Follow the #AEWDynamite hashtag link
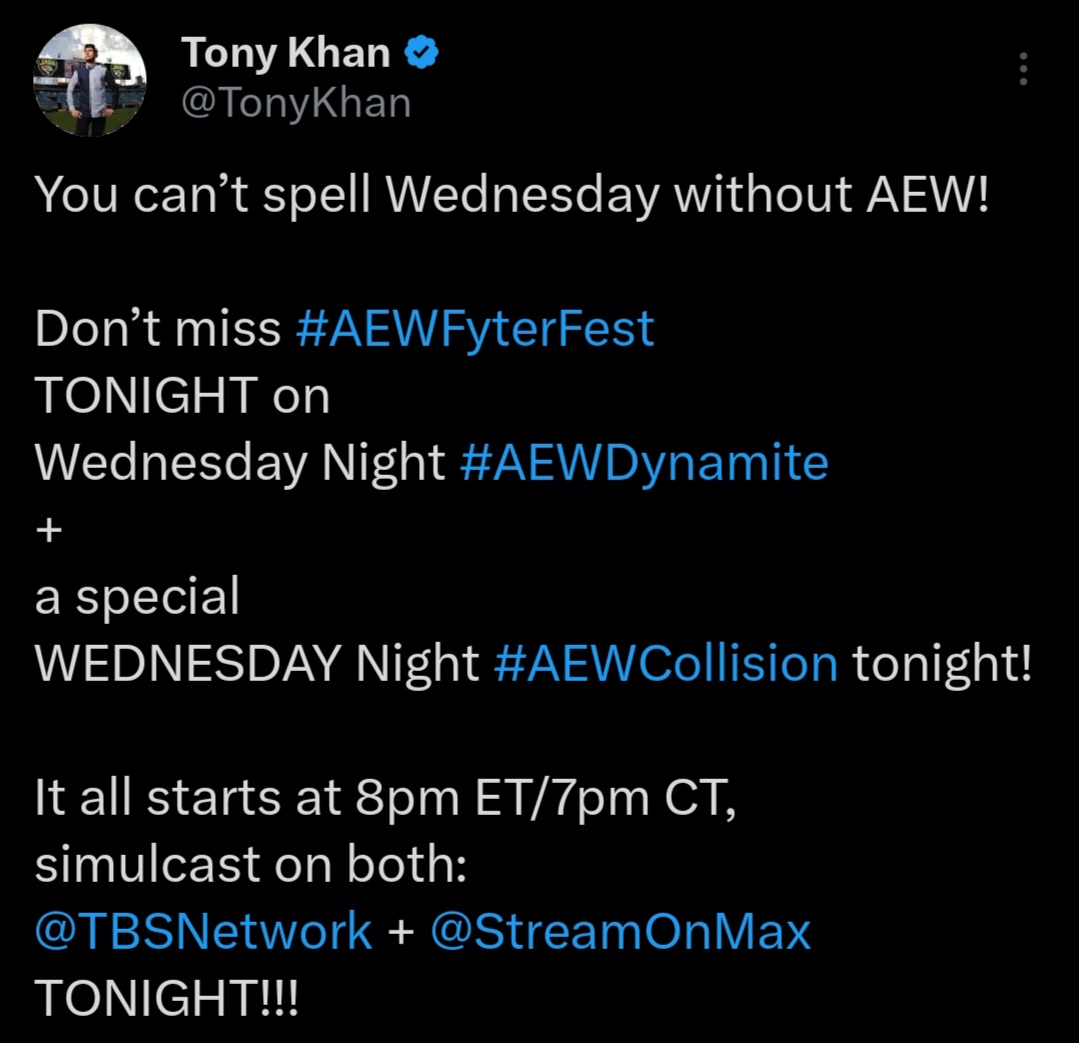Screen dimensions: 1079x1043 (644, 463)
